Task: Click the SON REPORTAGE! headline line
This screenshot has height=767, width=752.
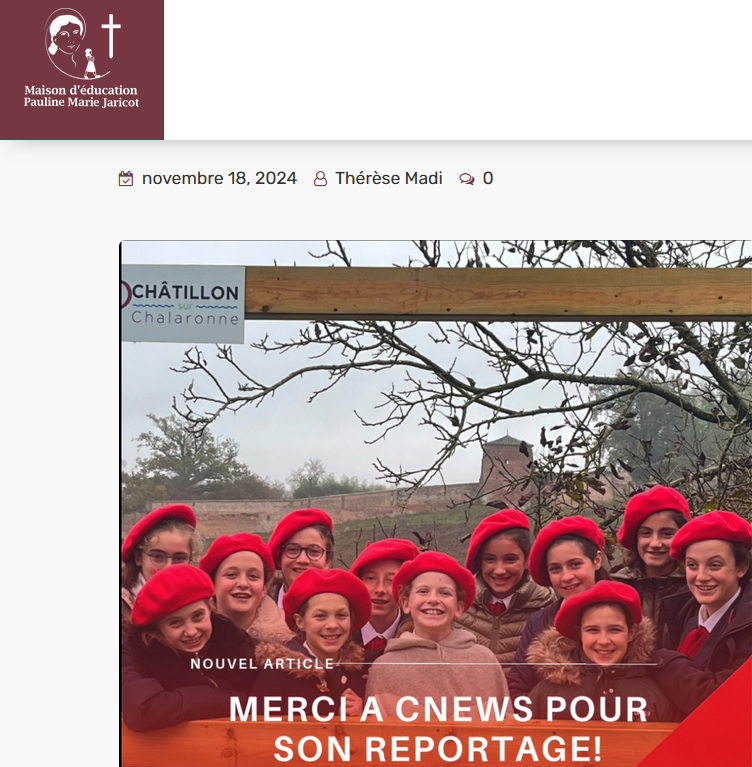Action: tap(438, 747)
